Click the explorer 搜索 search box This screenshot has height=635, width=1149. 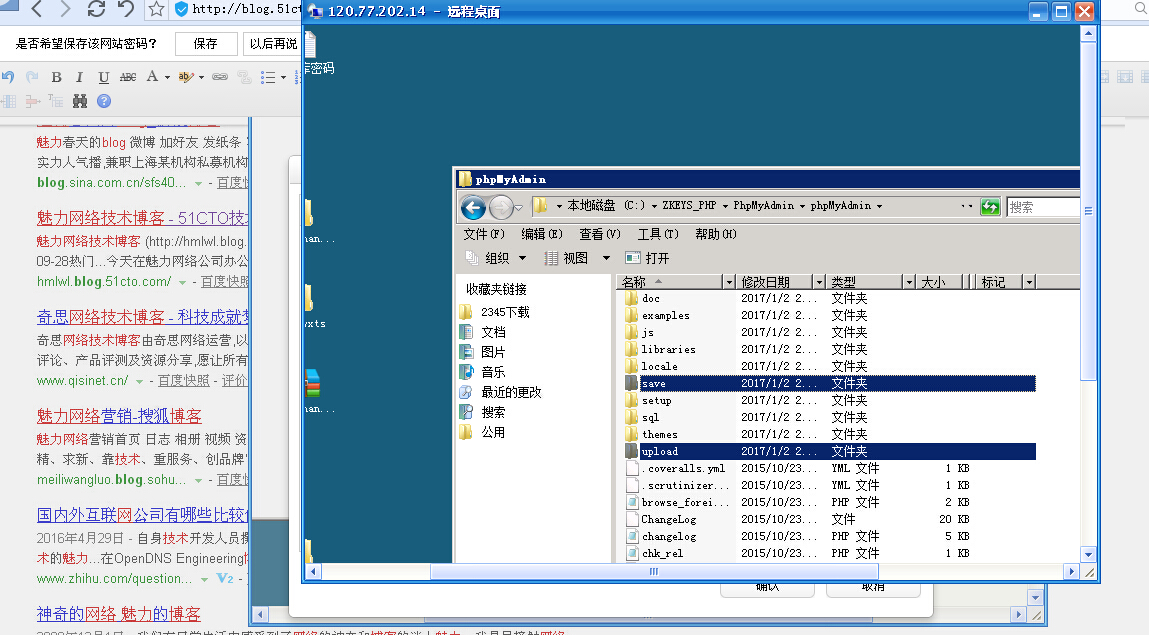[1043, 207]
